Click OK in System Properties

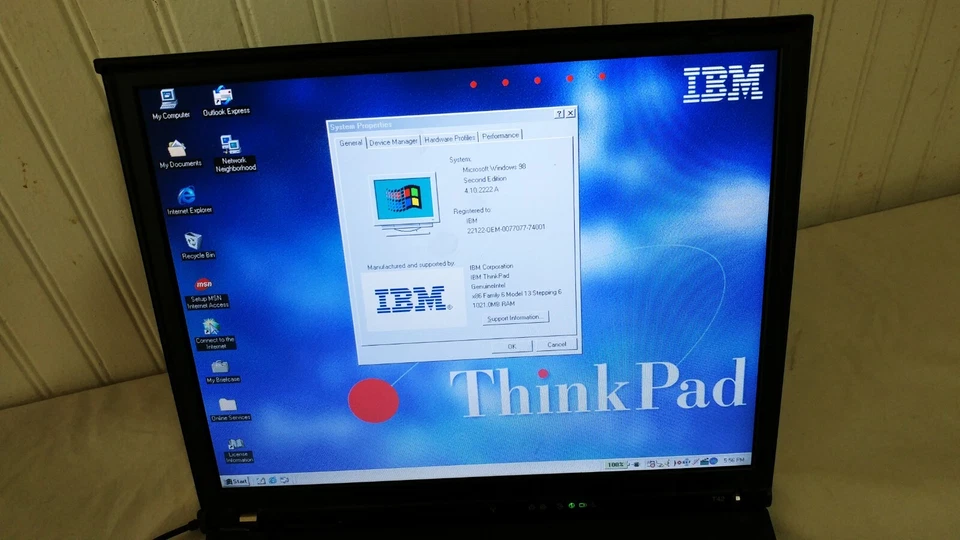(511, 347)
